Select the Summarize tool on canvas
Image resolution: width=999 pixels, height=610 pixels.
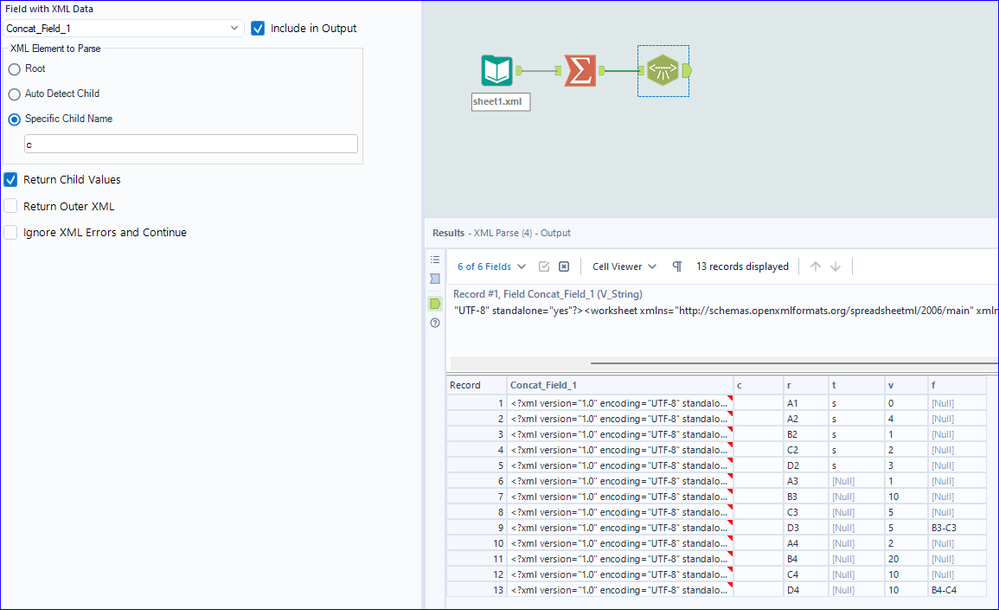click(x=580, y=70)
